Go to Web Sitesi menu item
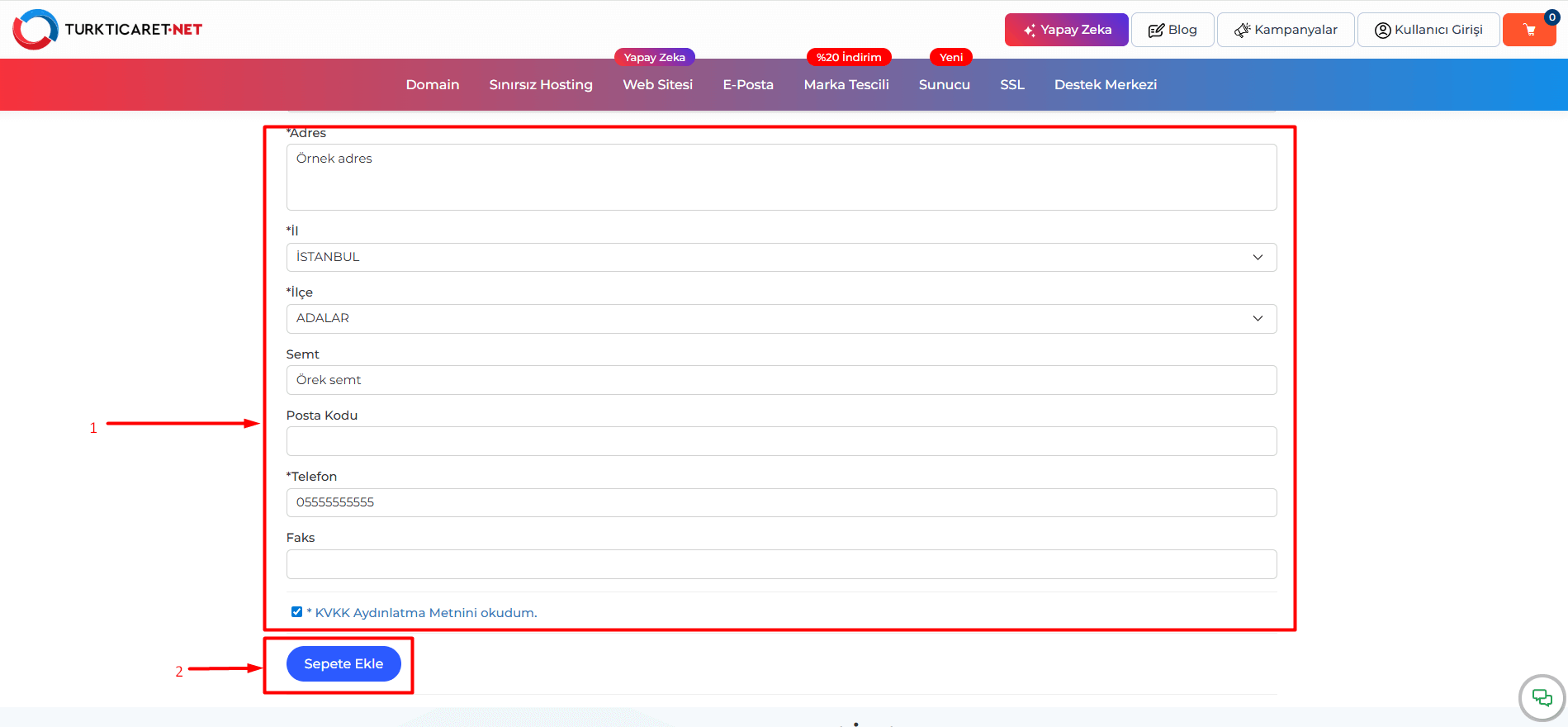The width and height of the screenshot is (1568, 727). point(657,84)
